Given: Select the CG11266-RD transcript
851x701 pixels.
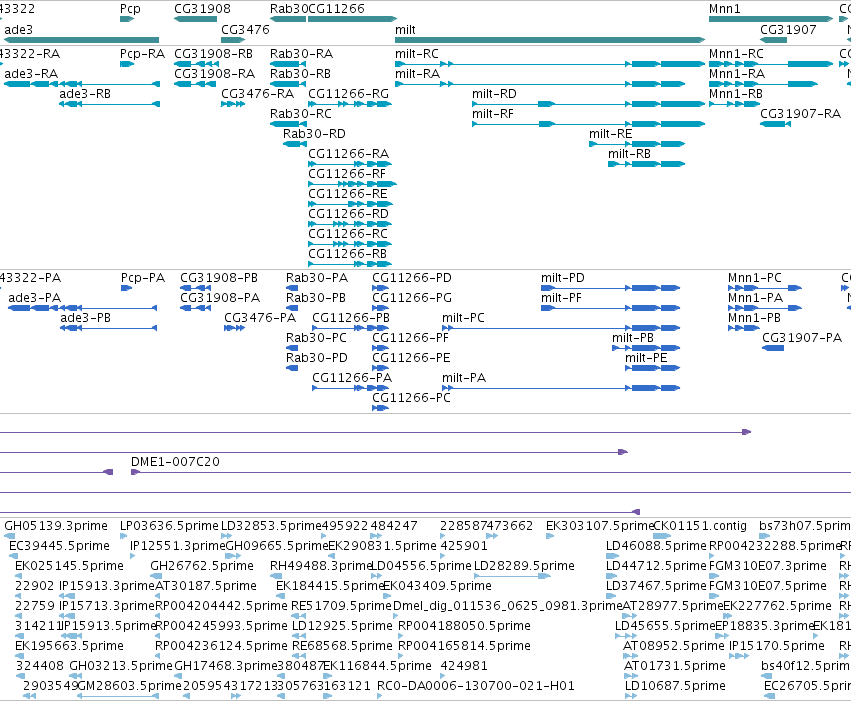Looking at the screenshot, I should point(348,214).
